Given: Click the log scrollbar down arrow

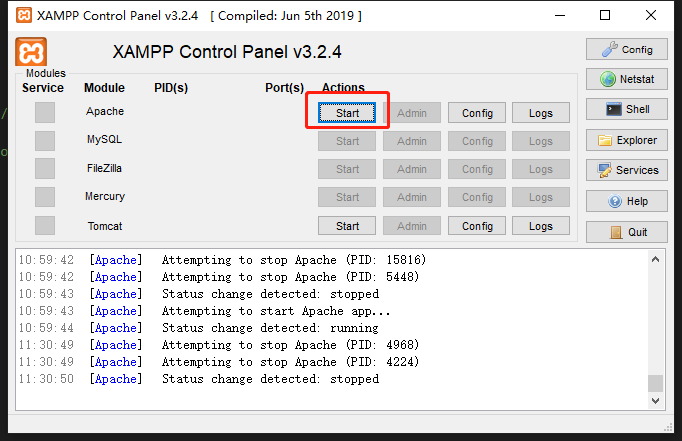Looking at the screenshot, I should click(x=655, y=401).
